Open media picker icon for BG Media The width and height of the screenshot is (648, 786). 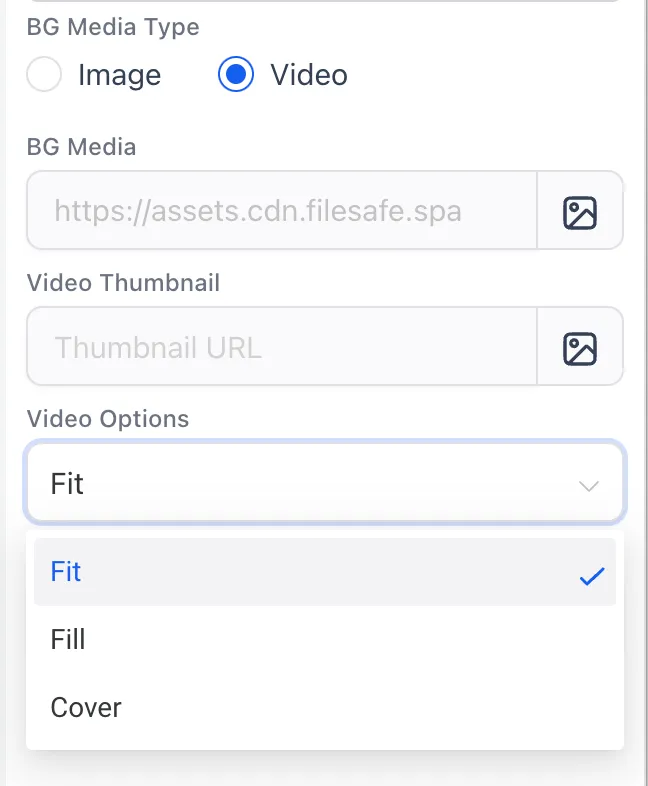click(x=580, y=213)
